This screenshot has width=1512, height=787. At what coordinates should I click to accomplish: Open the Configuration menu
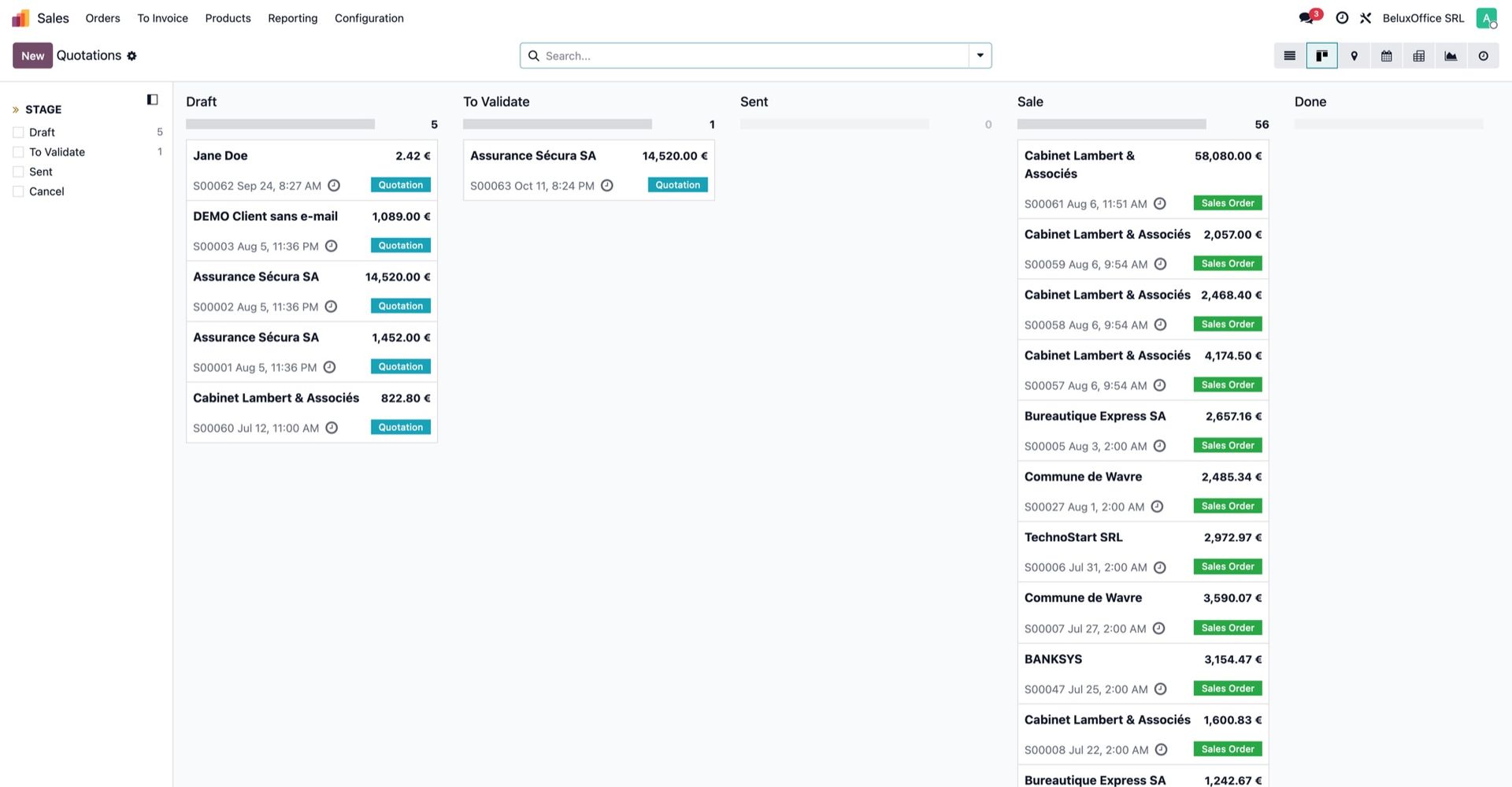(x=369, y=18)
